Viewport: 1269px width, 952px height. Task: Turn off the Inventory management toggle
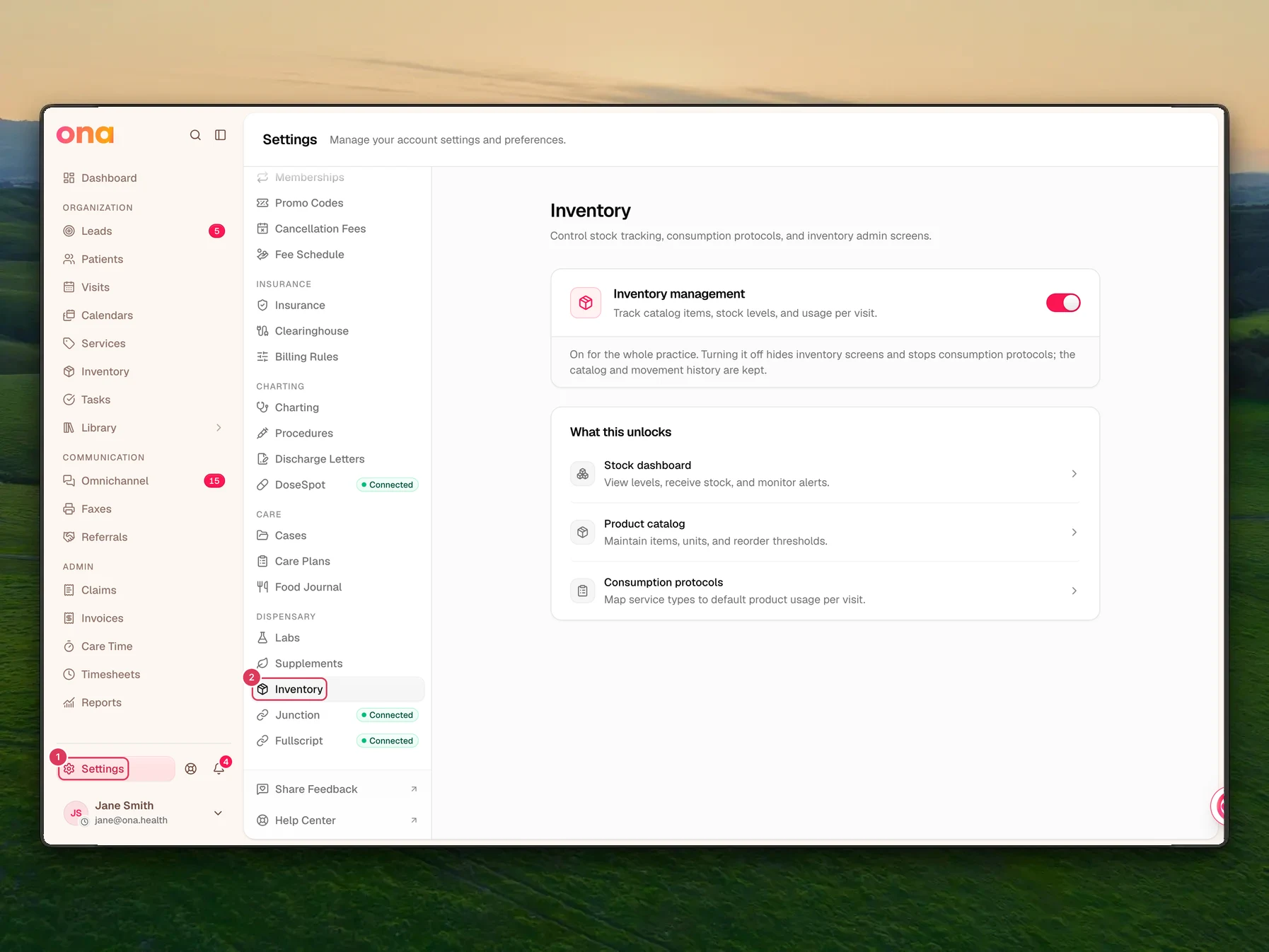pos(1063,303)
